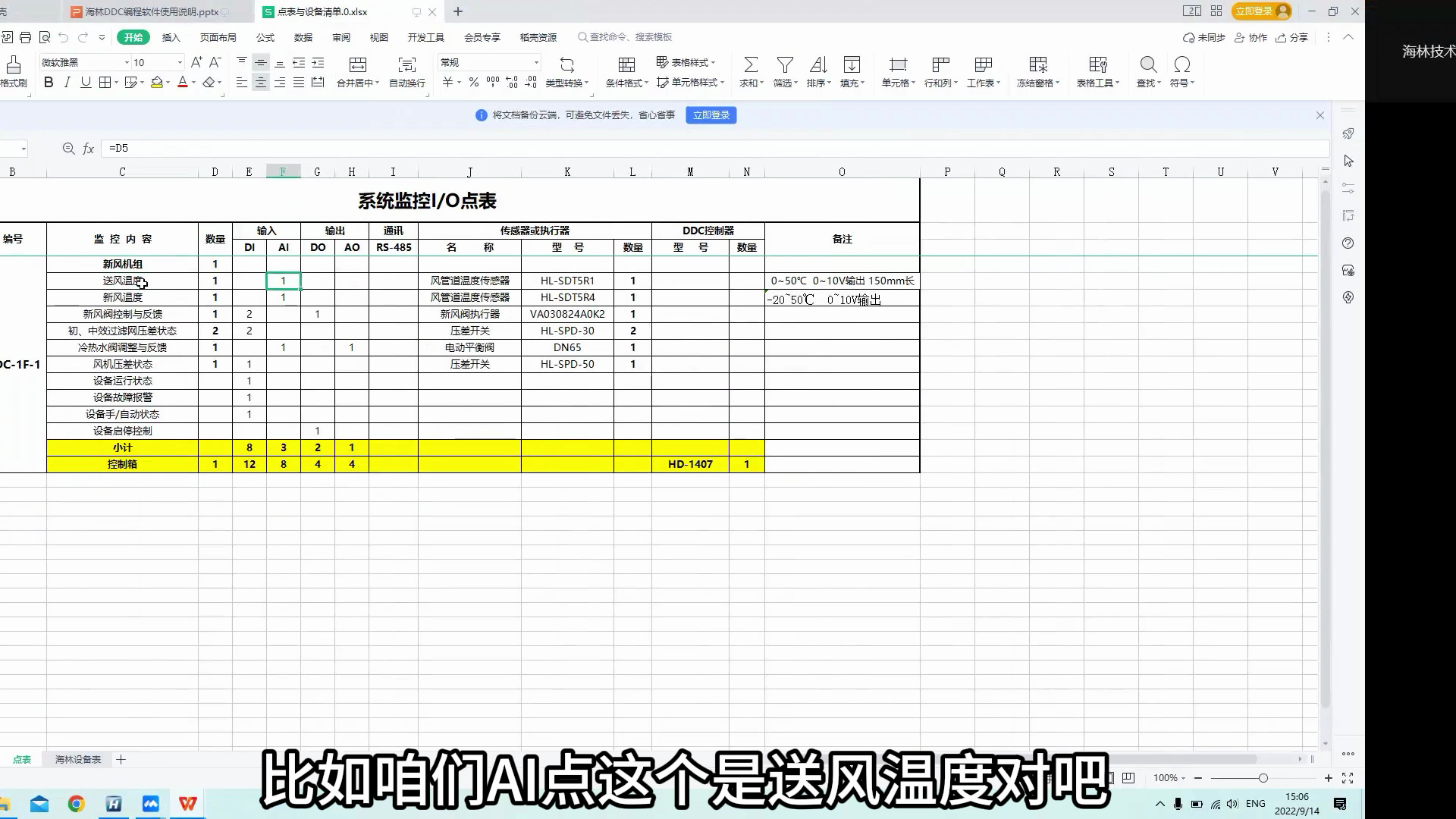Click the search commands field
Screen dimensions: 1456x819
625,37
